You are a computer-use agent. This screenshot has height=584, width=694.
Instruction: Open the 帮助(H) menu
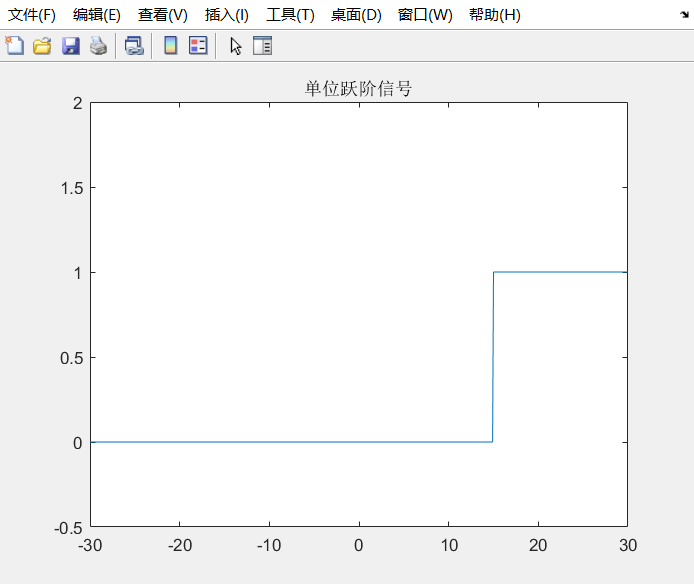click(x=494, y=15)
